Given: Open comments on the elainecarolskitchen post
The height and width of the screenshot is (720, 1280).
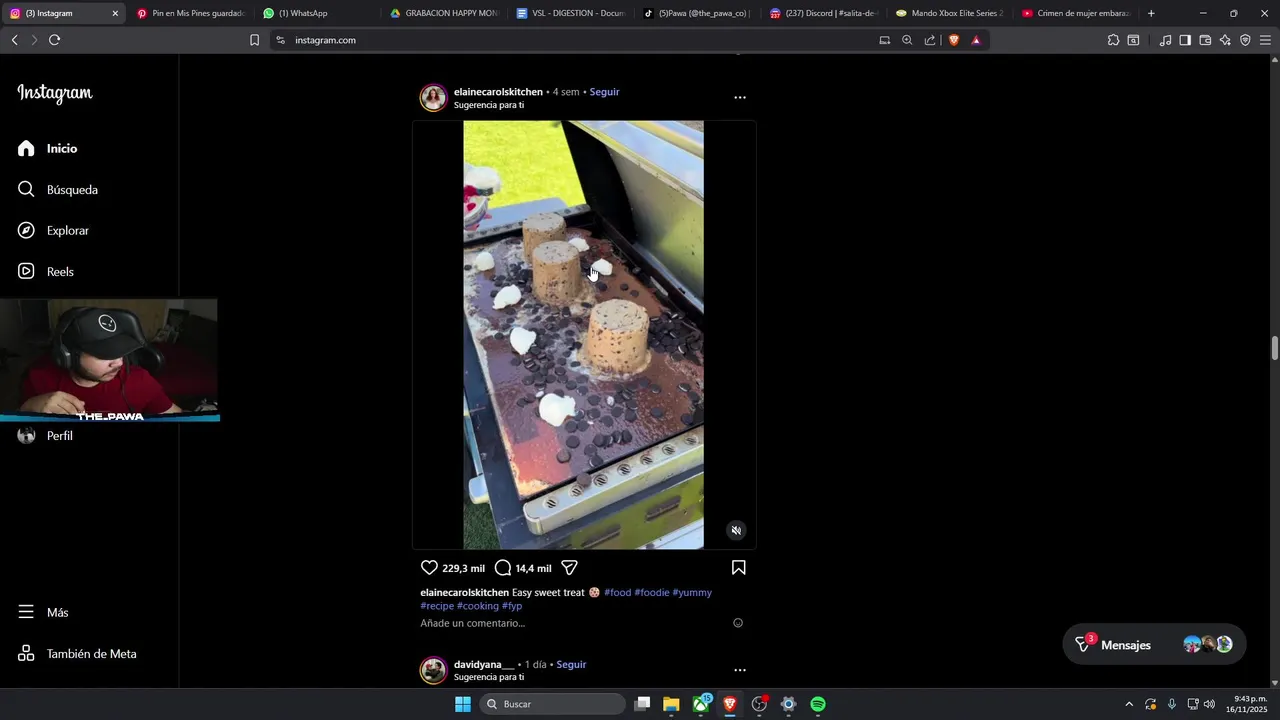Looking at the screenshot, I should (503, 567).
